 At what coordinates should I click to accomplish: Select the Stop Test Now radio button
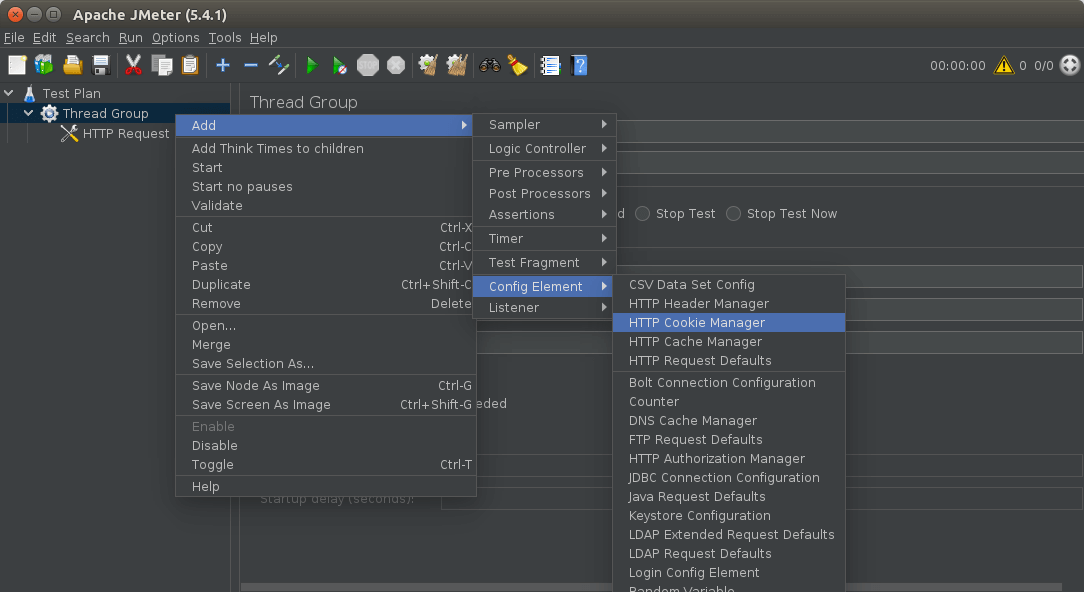tap(734, 214)
